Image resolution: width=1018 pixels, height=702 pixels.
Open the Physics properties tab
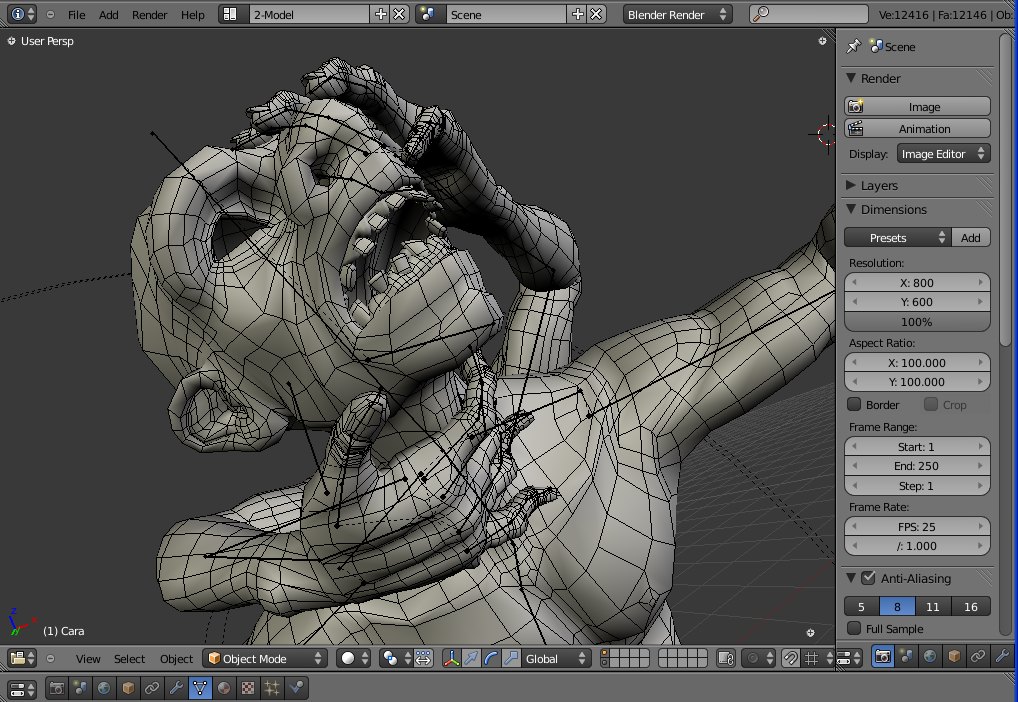point(297,688)
